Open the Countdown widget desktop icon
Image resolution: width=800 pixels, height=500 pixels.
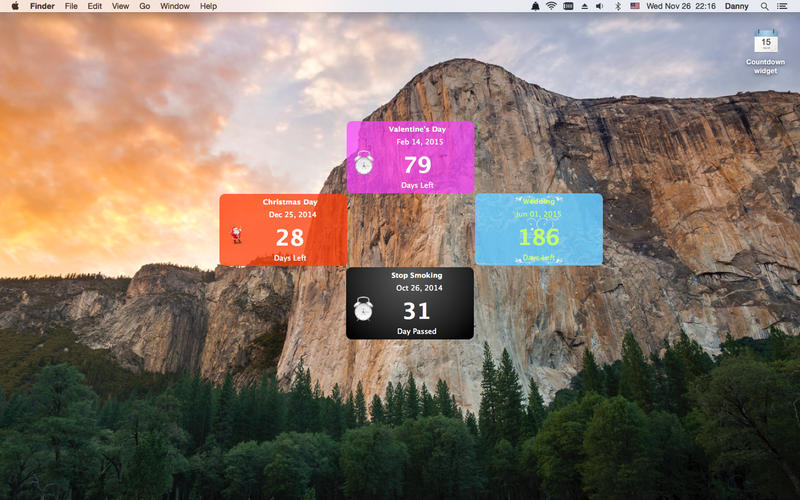click(x=765, y=43)
